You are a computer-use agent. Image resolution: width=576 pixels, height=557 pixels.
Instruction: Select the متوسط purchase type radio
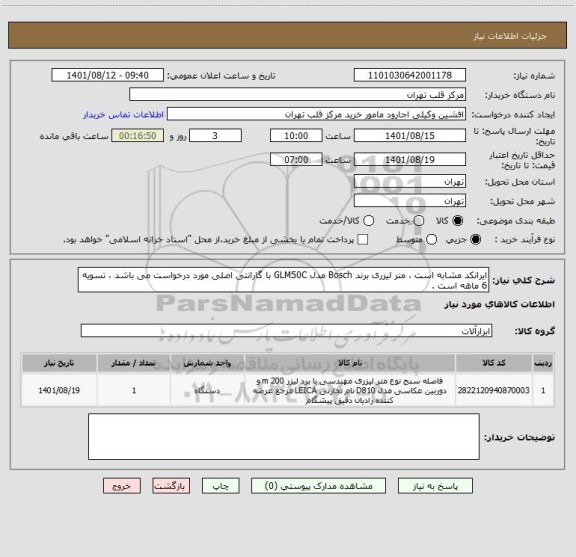(x=431, y=240)
